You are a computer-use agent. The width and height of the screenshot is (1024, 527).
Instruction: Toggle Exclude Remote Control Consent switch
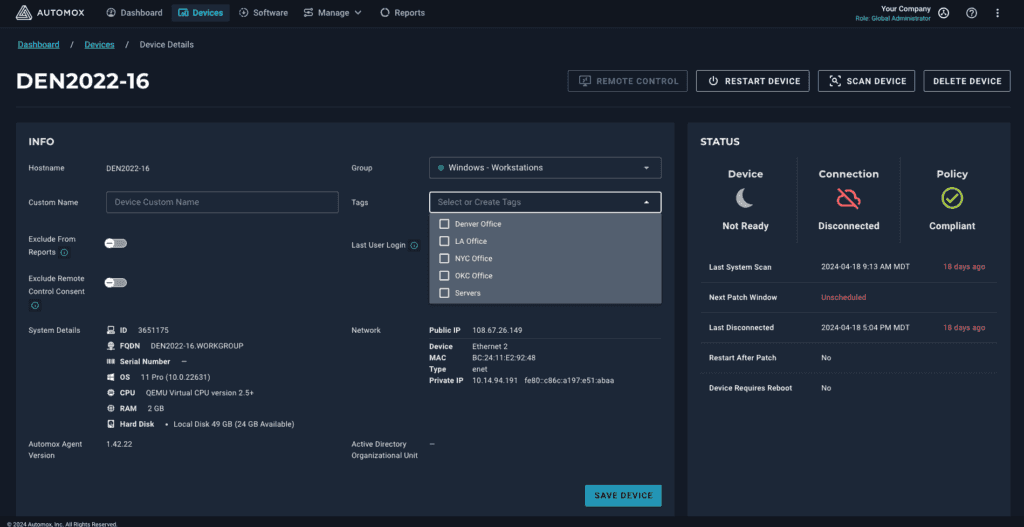(x=116, y=282)
